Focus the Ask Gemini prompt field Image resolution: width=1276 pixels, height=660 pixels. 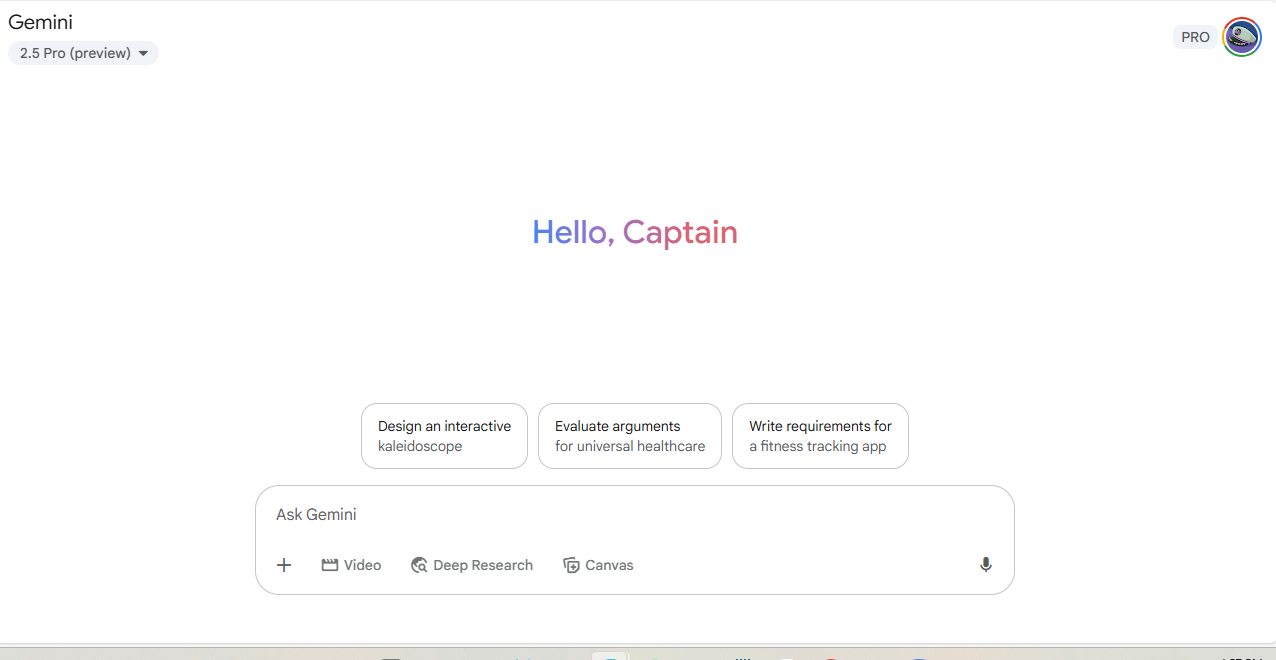pos(635,515)
